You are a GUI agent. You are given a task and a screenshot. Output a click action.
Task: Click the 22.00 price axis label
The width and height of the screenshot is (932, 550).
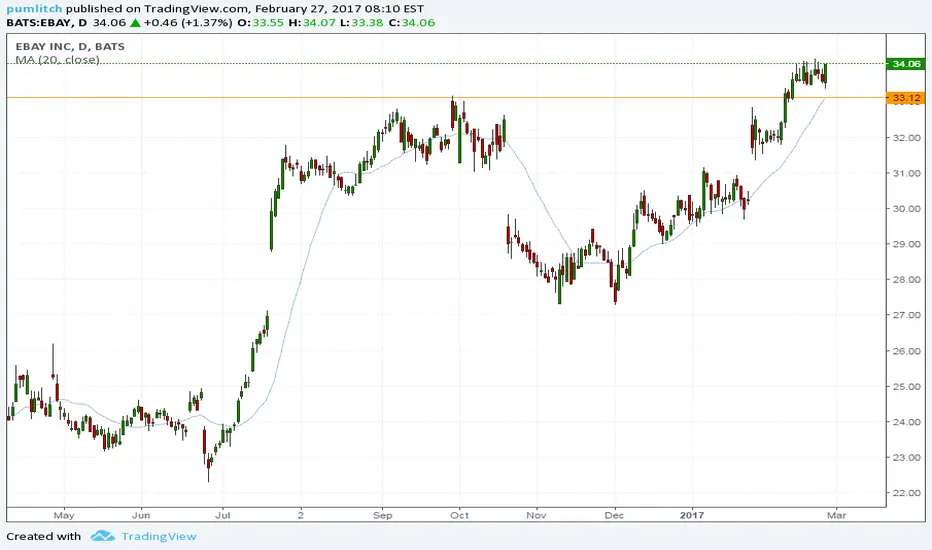(x=906, y=494)
